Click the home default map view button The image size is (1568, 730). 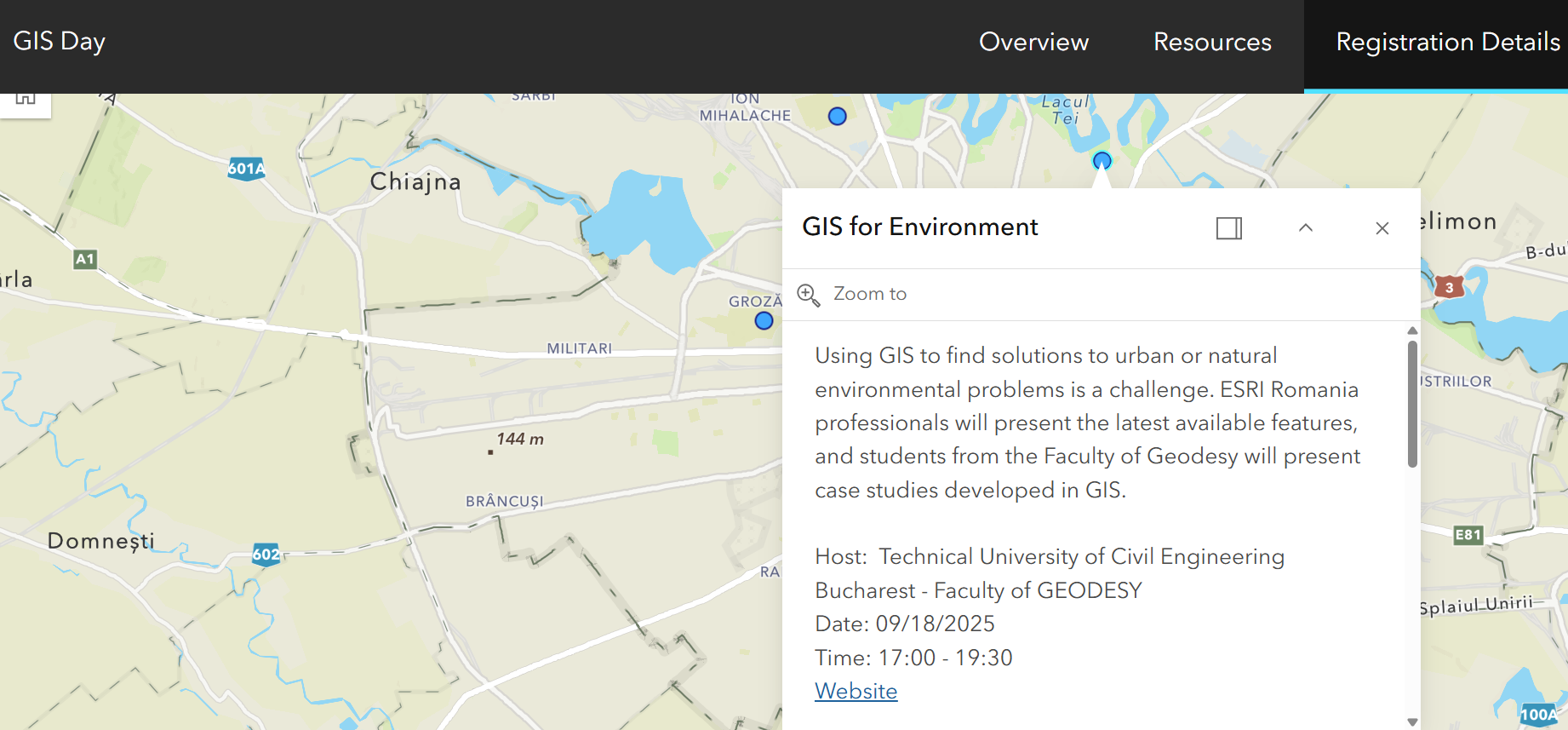[x=26, y=101]
